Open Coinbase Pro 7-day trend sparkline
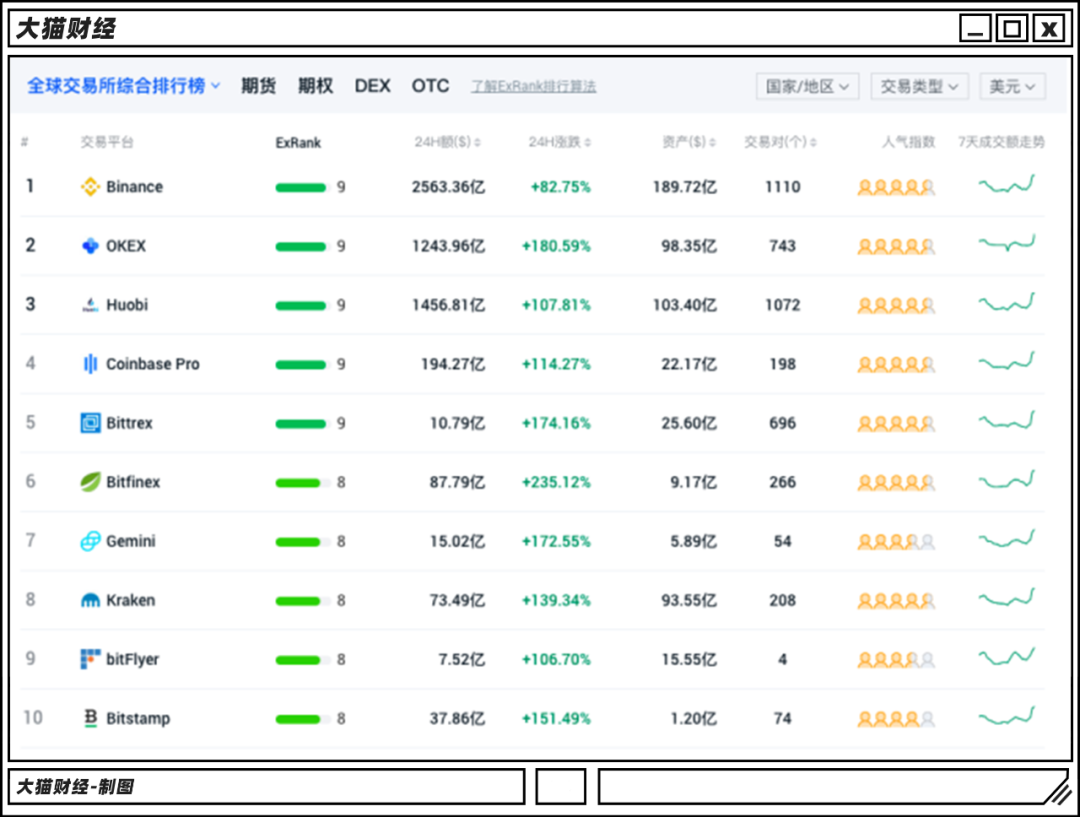Screen dimensions: 1080x817 tap(1006, 362)
